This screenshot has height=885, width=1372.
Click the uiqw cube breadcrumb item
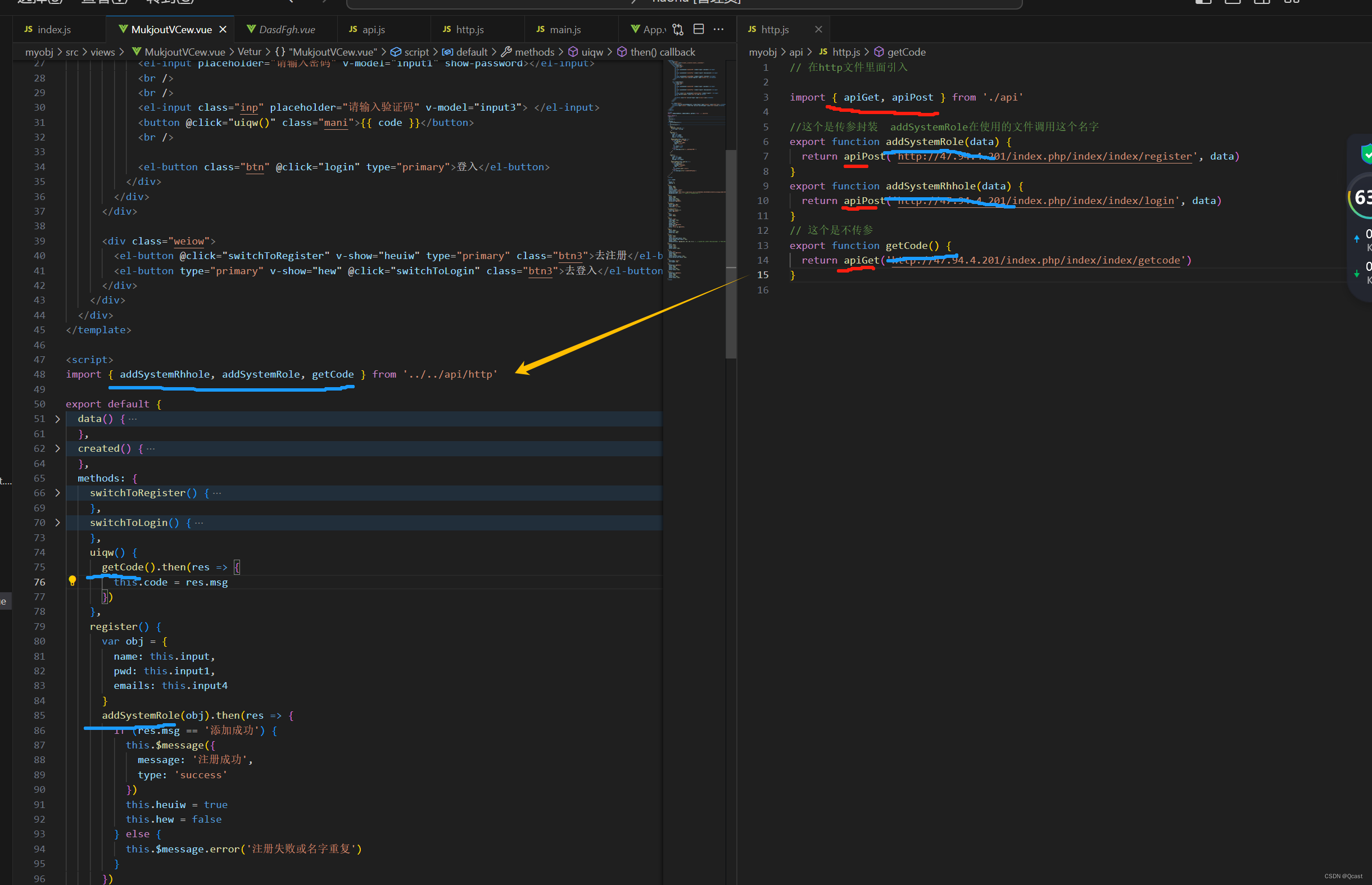[586, 52]
